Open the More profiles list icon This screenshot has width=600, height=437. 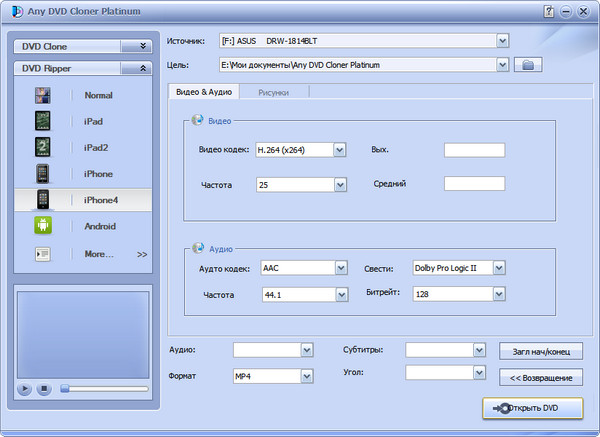click(43, 254)
